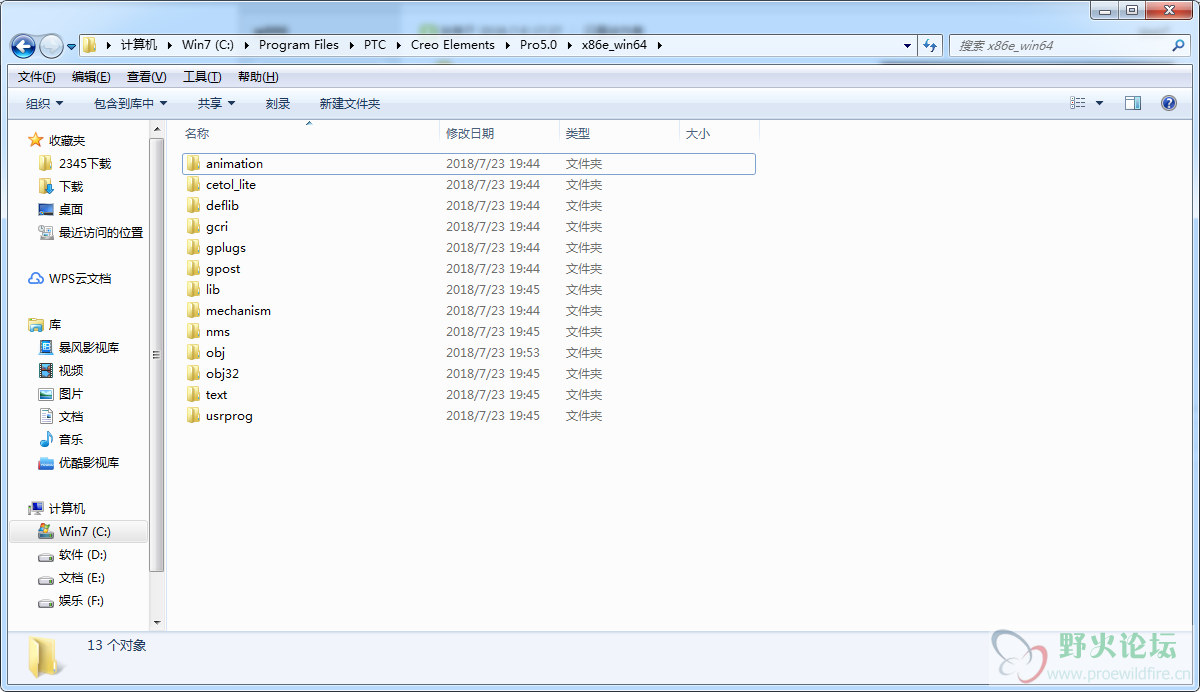Image resolution: width=1200 pixels, height=692 pixels.
Task: Open the 编辑(E) menu
Action: pyautogui.click(x=91, y=77)
